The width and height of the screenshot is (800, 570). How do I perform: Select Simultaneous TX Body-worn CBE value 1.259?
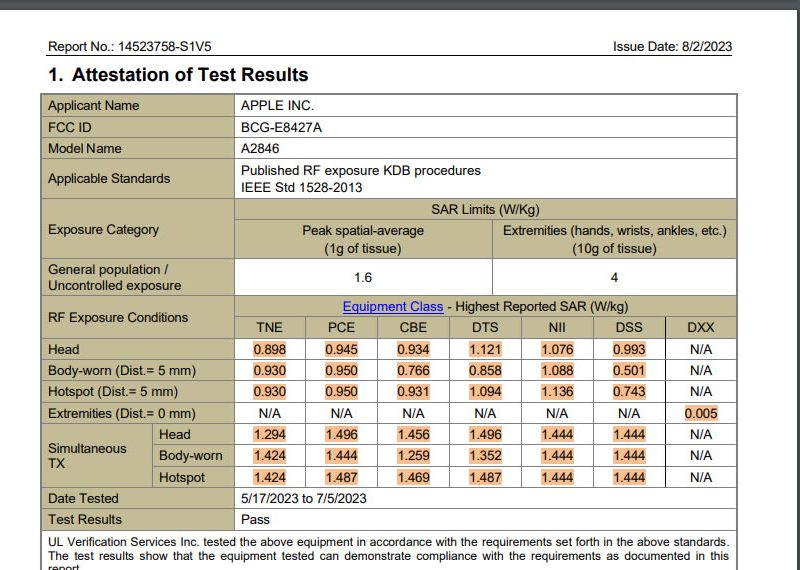414,456
